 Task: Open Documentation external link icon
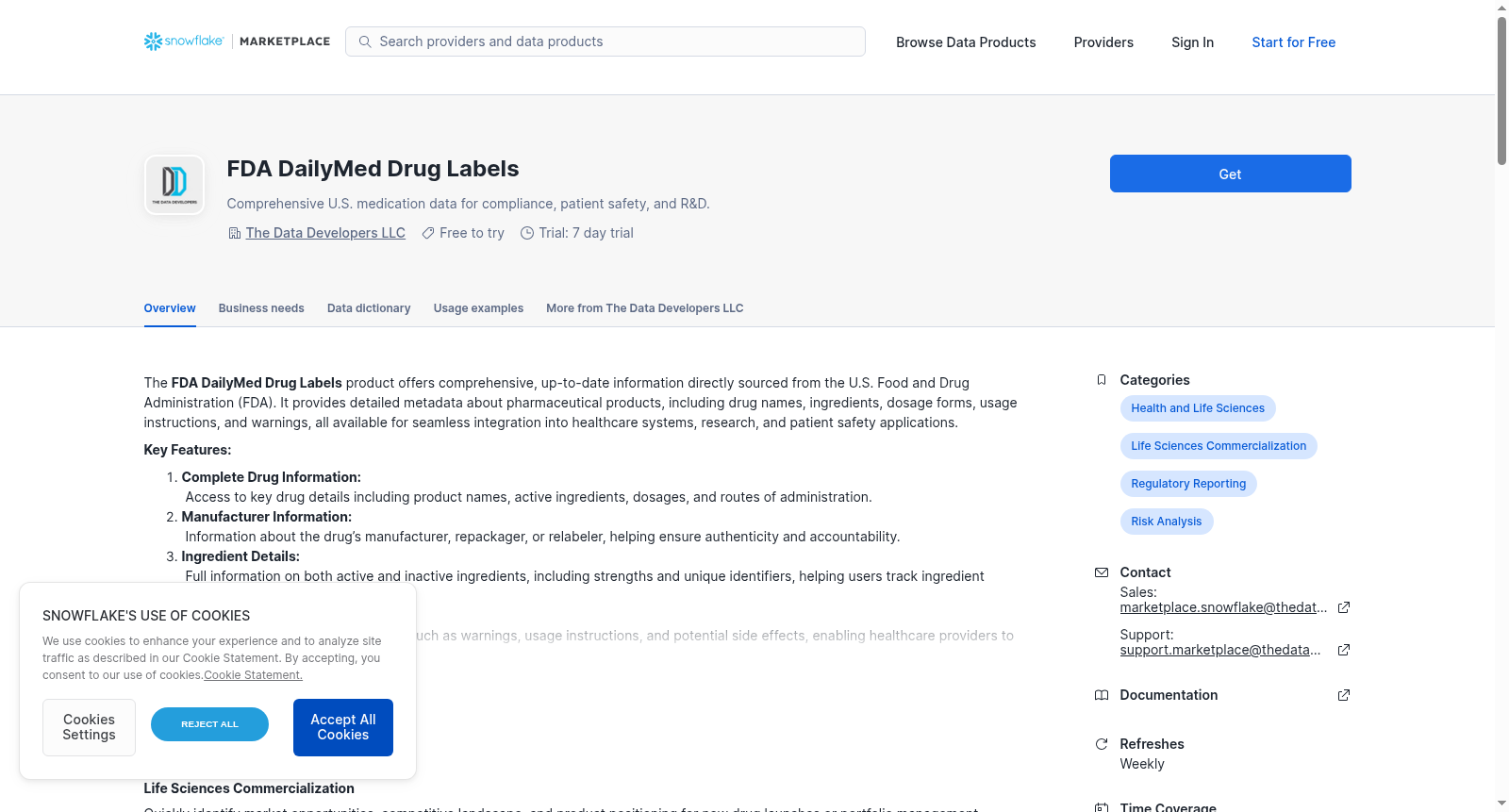click(1344, 695)
